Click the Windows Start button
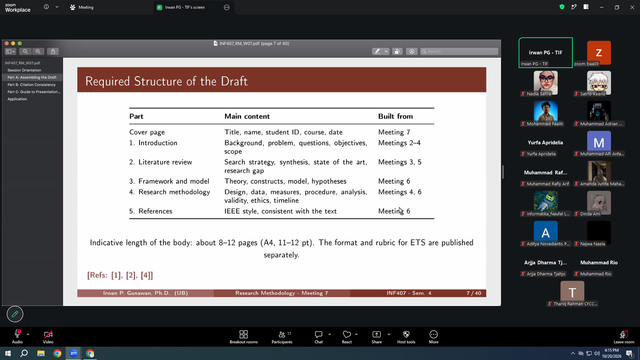The height and width of the screenshot is (360, 640). point(8,353)
